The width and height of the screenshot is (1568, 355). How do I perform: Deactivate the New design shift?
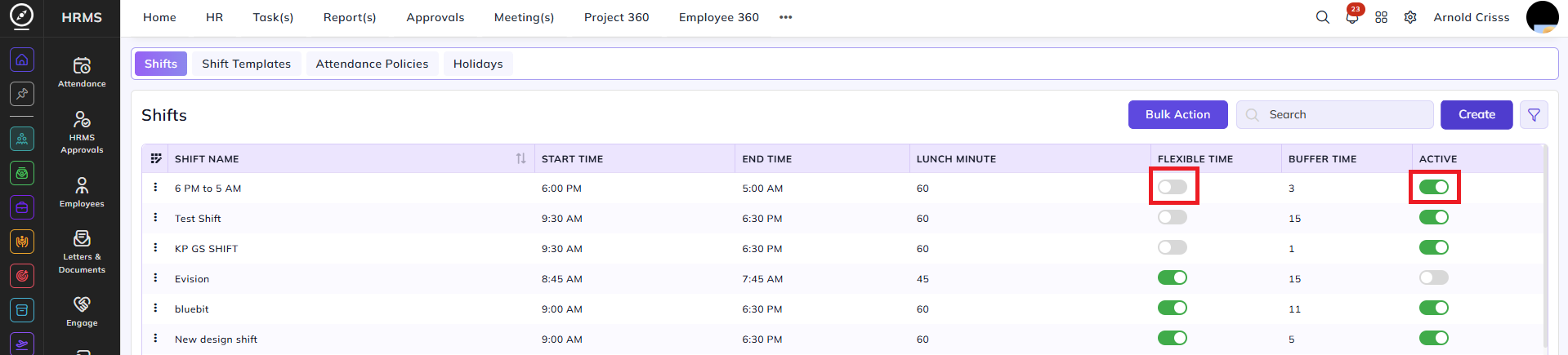coord(1434,338)
